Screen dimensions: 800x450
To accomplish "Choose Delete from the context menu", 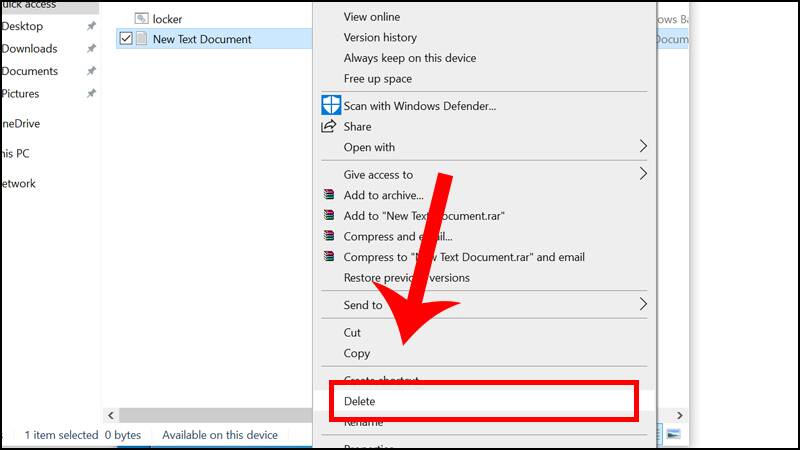I will (360, 401).
